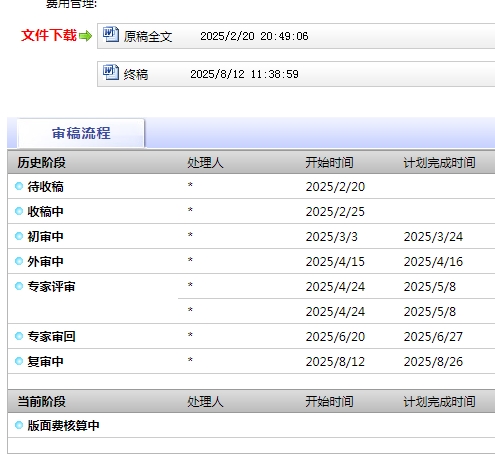Click the 专家审回 stage name
This screenshot has width=495, height=455.
coord(51,336)
